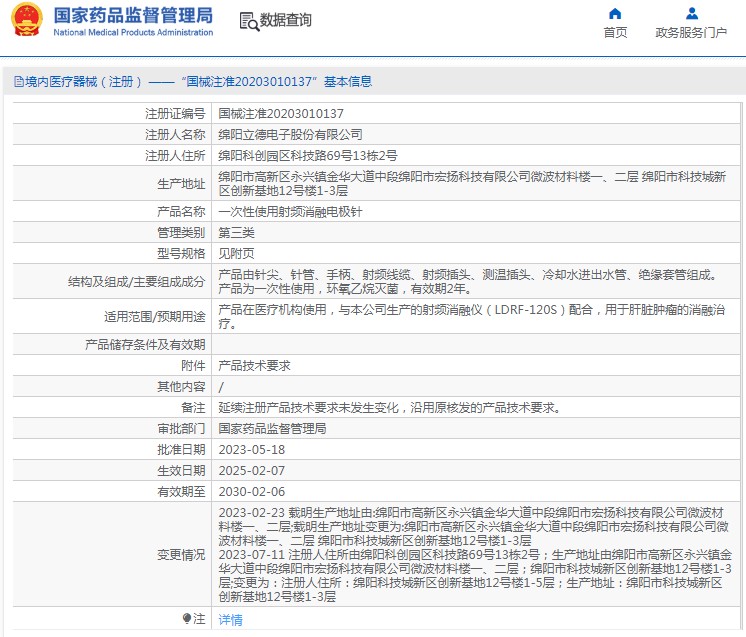The image size is (746, 637).
Task: Click the 产品名称 row label
Action: point(181,211)
